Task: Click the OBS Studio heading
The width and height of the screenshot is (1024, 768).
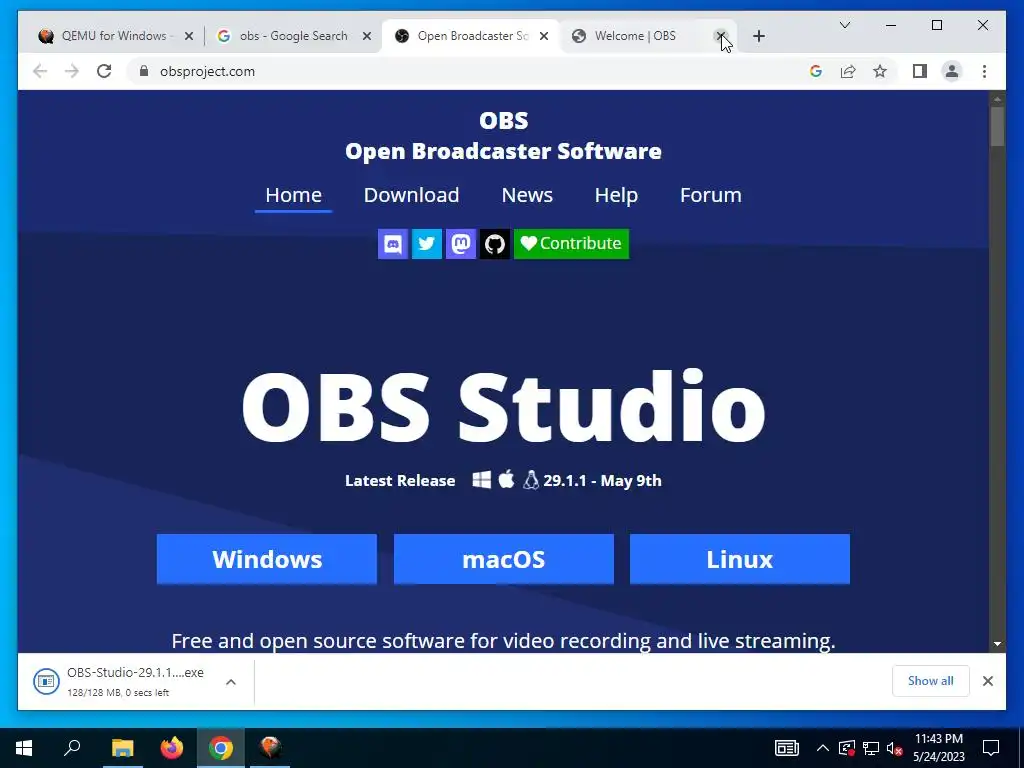Action: 504,408
